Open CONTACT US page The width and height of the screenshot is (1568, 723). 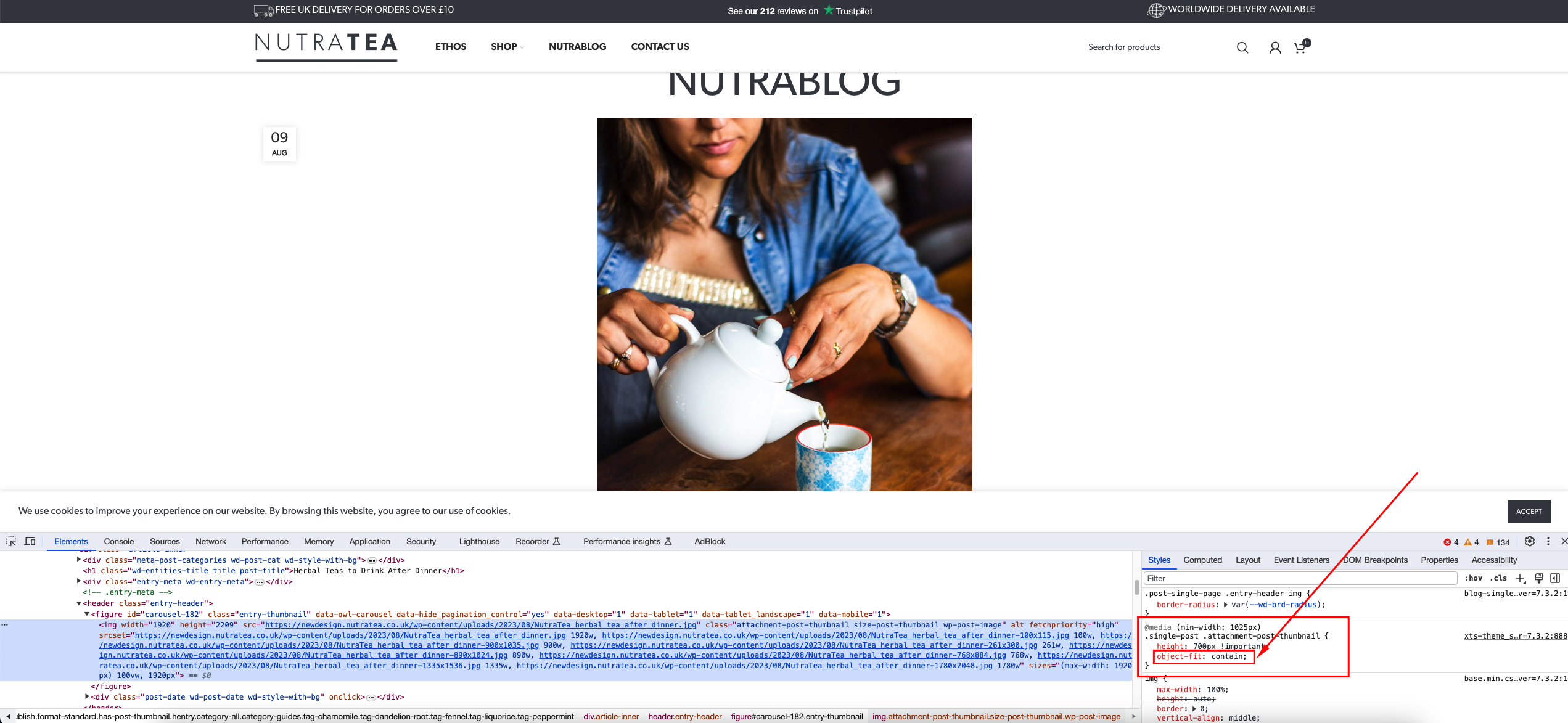pos(660,47)
